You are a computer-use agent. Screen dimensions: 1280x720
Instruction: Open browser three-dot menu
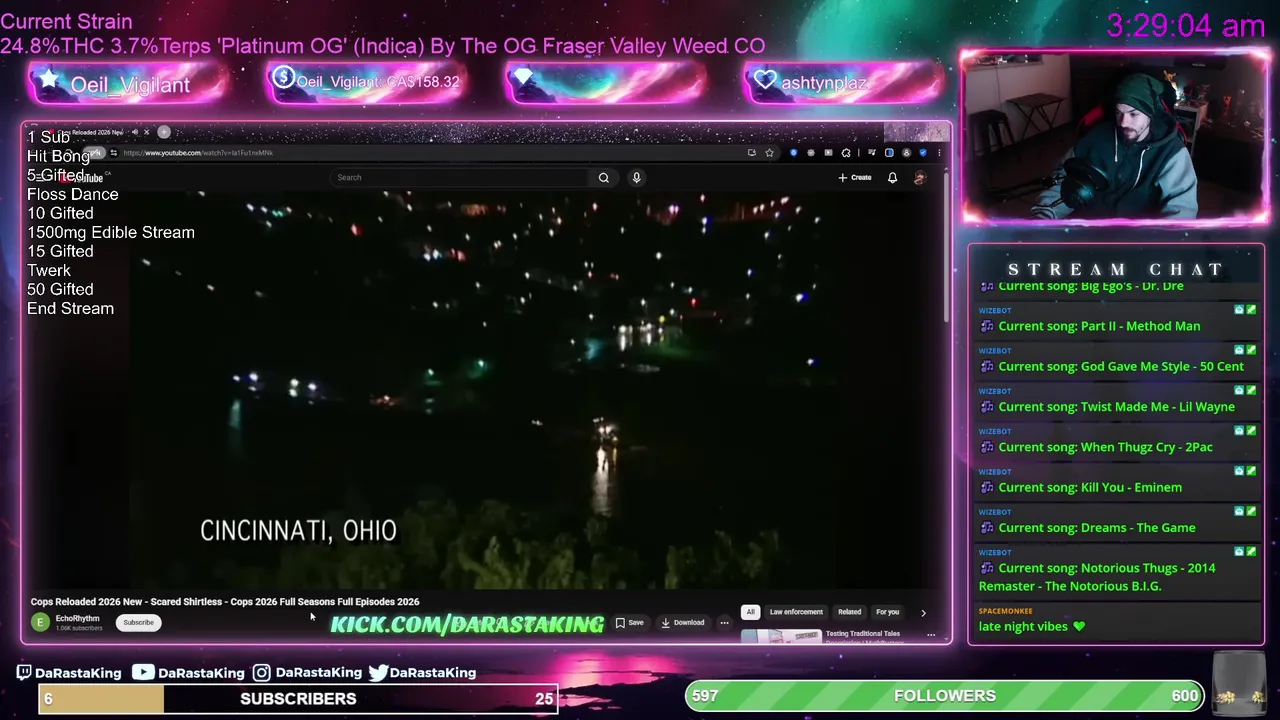pos(939,153)
